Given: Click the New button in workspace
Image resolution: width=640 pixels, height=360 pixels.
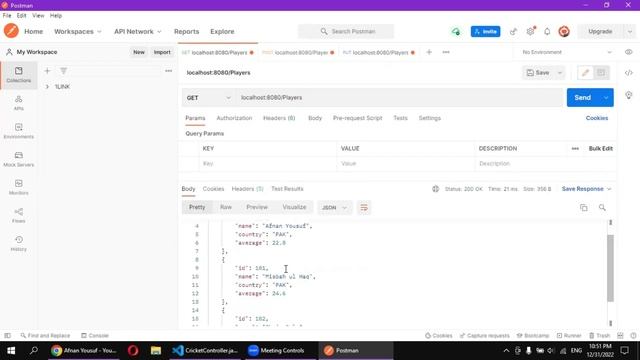Looking at the screenshot, I should pos(139,52).
